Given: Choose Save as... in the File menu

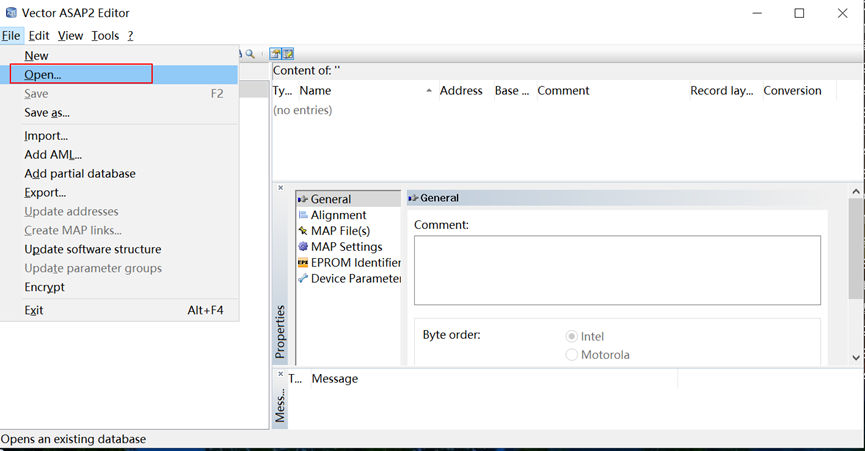Looking at the screenshot, I should 120,112.
